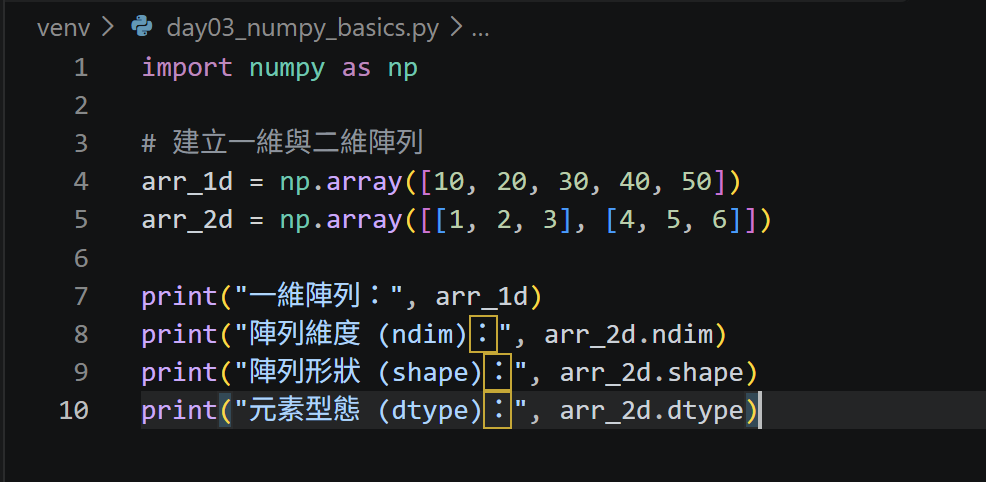The image size is (986, 482).
Task: Click the chevron after day03_numpy_basics.py
Action: tap(457, 28)
